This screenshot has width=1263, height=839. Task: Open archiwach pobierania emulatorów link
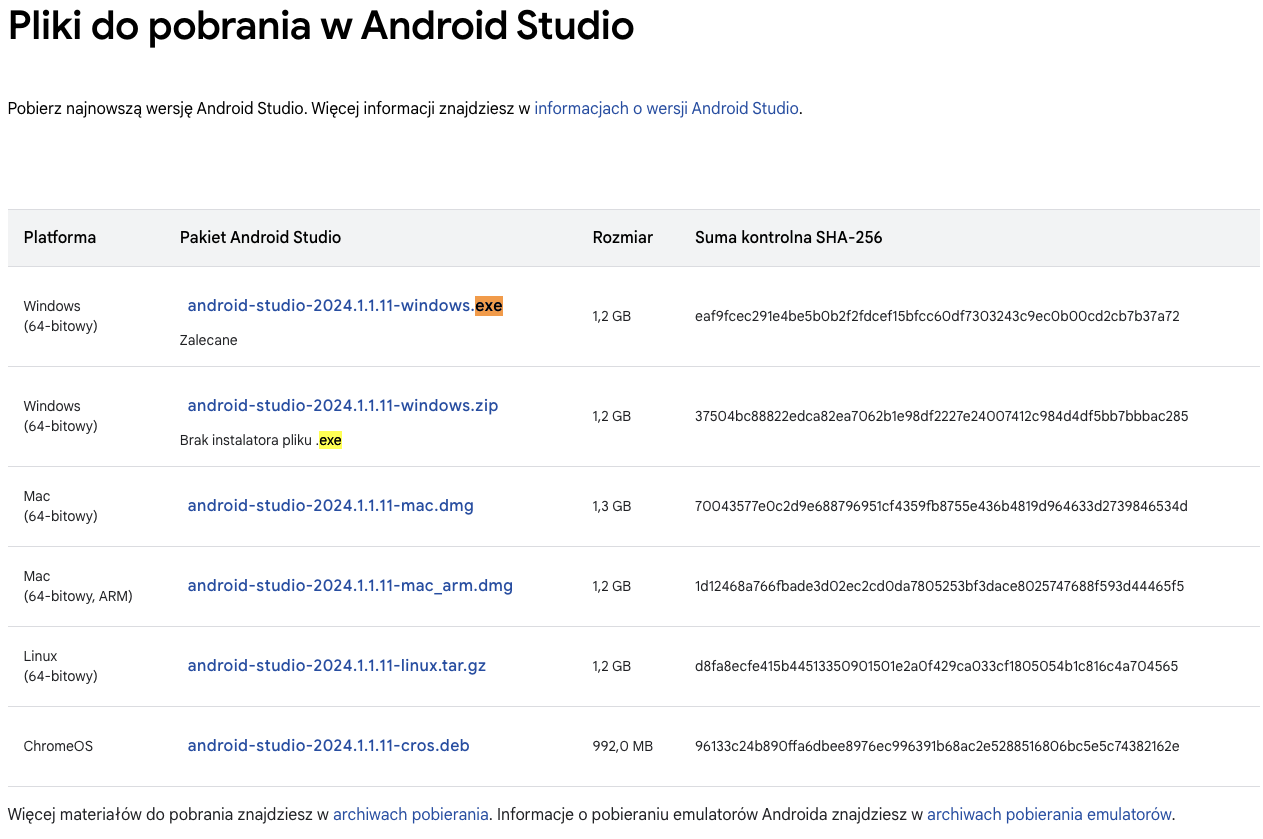tap(1048, 813)
